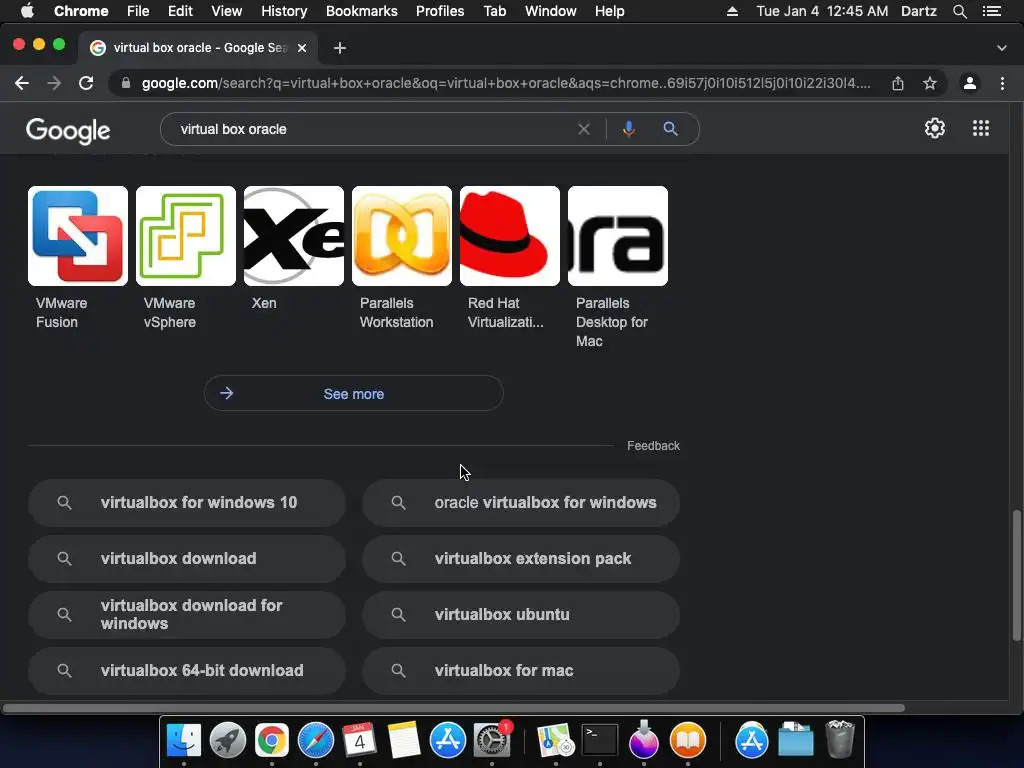Open the Bookmarks menu
This screenshot has width=1024, height=768.
pyautogui.click(x=362, y=11)
